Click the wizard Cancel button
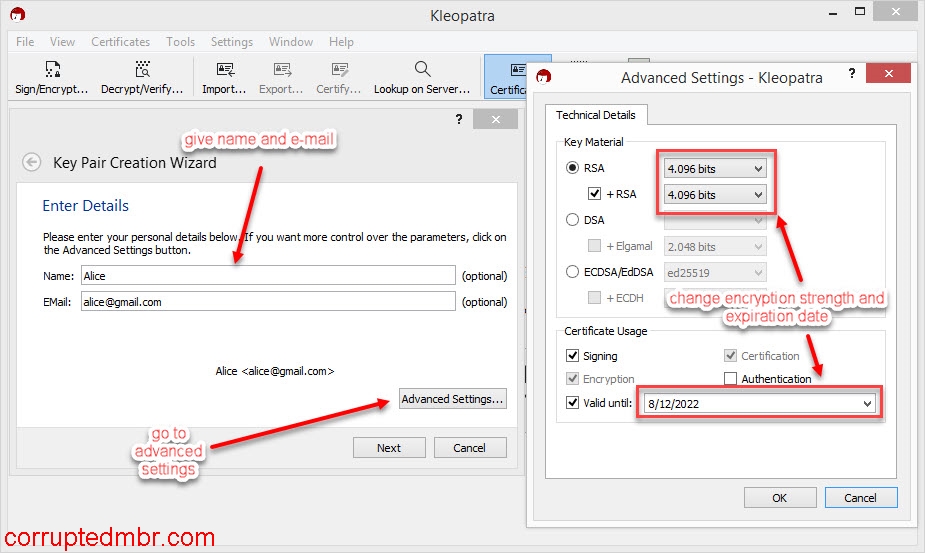Screen dimensions: 925x553 [470, 448]
